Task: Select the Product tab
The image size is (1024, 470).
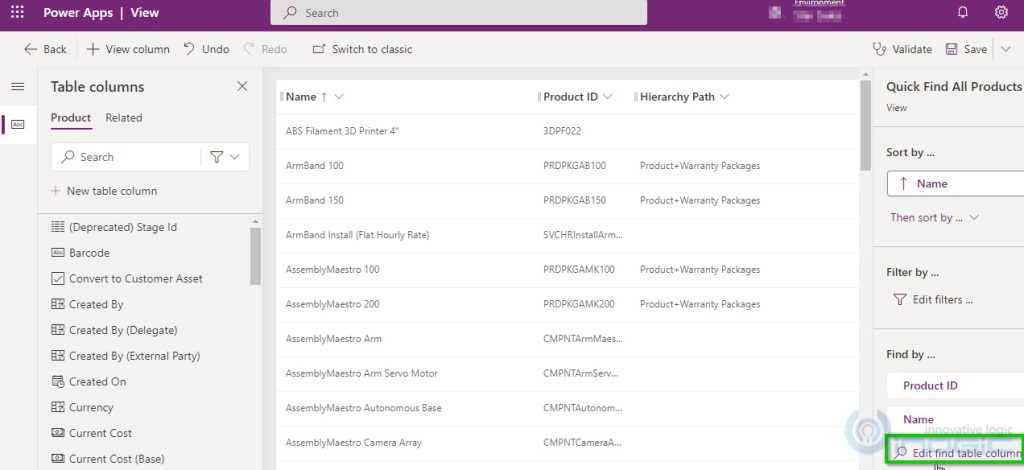Action: coord(71,118)
